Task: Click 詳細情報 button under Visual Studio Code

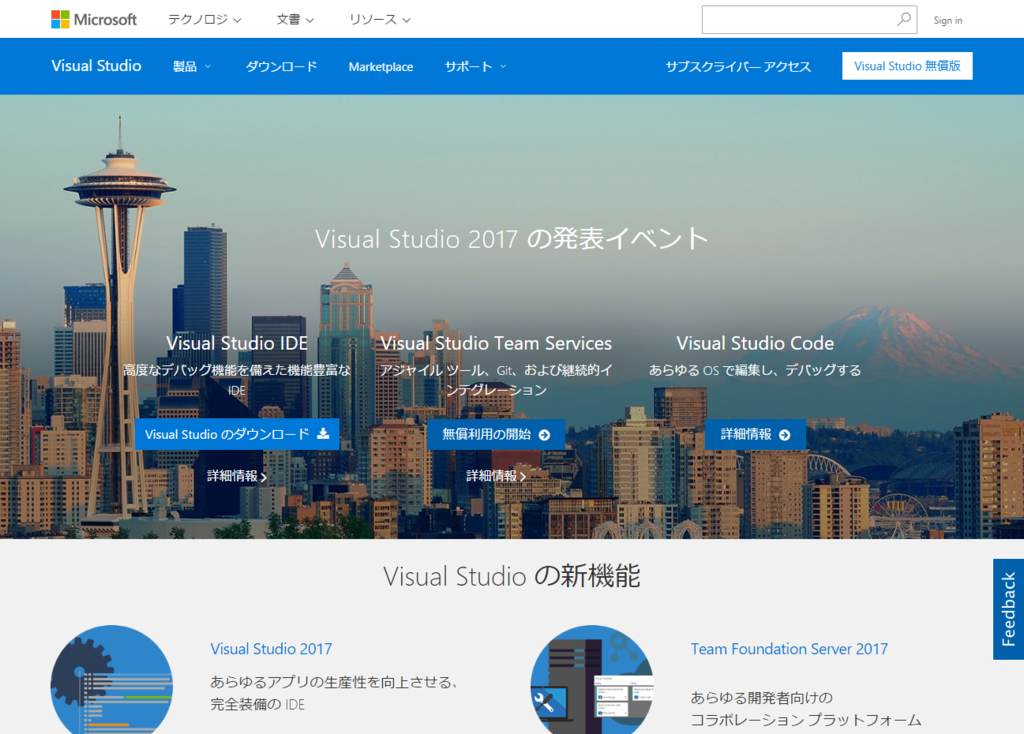Action: (755, 434)
